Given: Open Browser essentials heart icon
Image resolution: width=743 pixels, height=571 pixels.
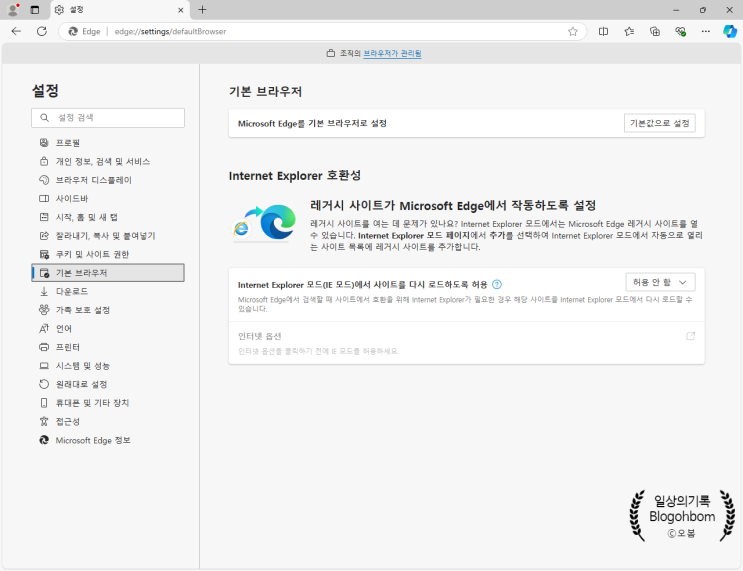Looking at the screenshot, I should pyautogui.click(x=680, y=32).
